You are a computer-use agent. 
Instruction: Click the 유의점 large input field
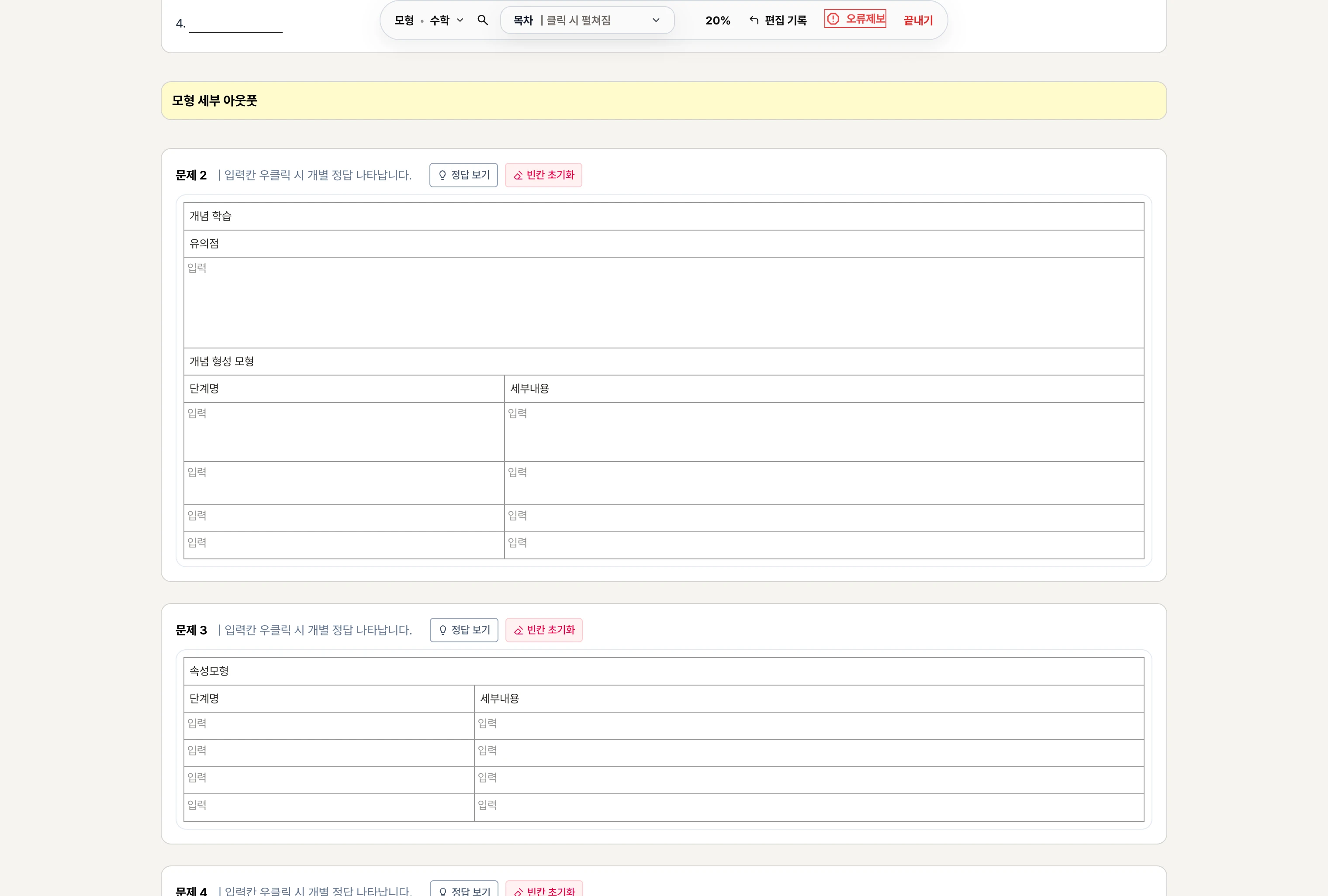pyautogui.click(x=663, y=302)
